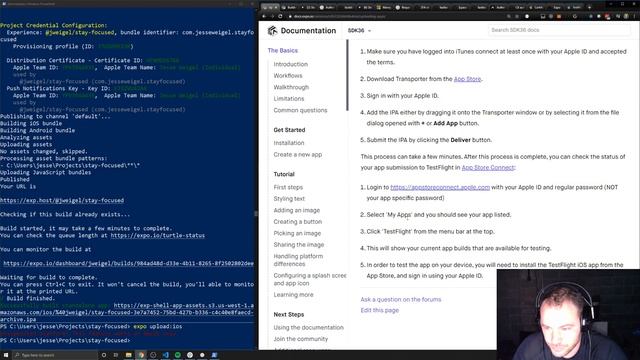The width and height of the screenshot is (640, 360).
Task: Click the exp.host stay-focused URL in PowerShell
Action: (62, 200)
